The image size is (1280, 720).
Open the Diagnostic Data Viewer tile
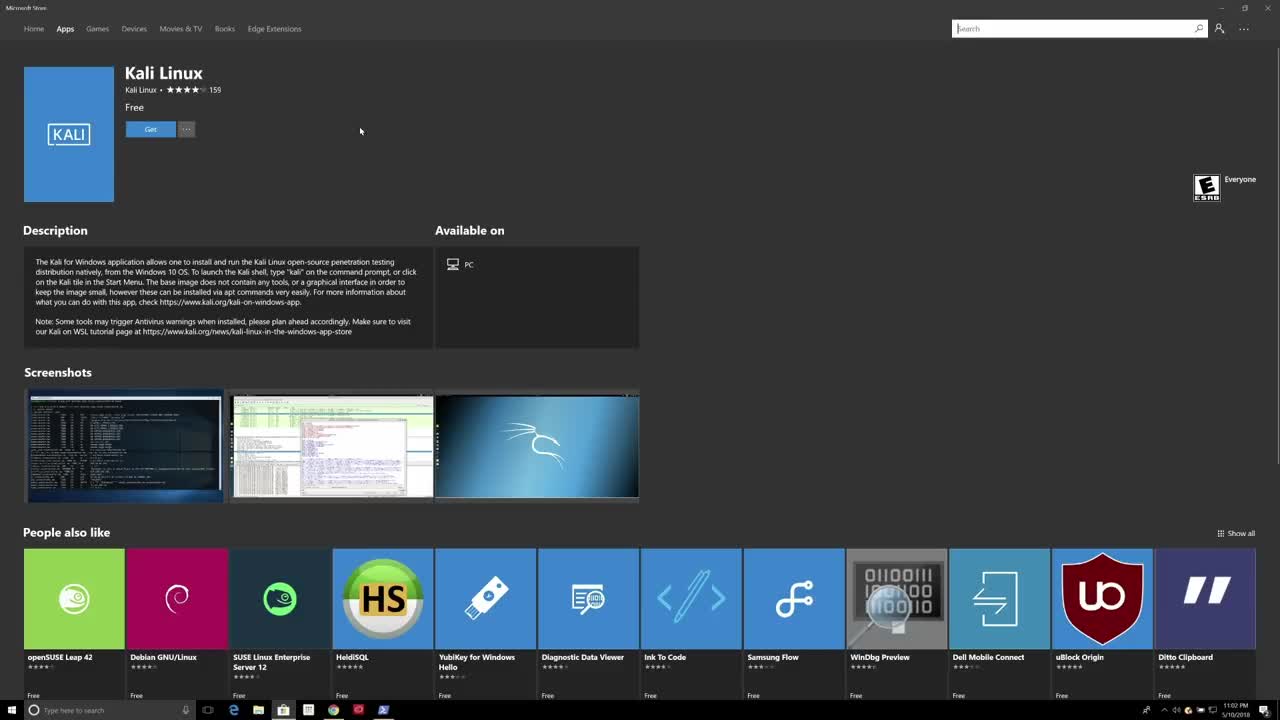pyautogui.click(x=588, y=624)
